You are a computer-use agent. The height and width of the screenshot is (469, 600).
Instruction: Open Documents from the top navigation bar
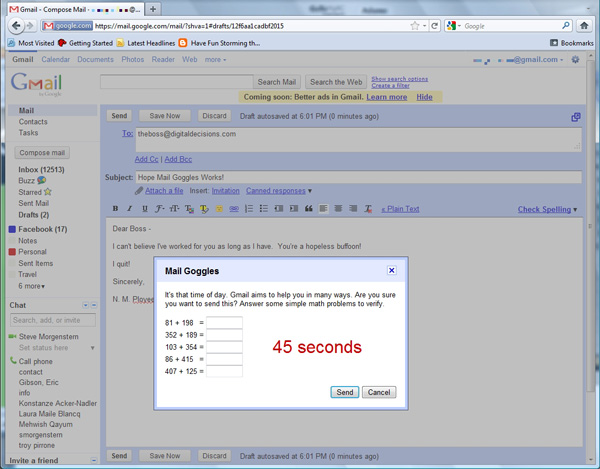(95, 60)
